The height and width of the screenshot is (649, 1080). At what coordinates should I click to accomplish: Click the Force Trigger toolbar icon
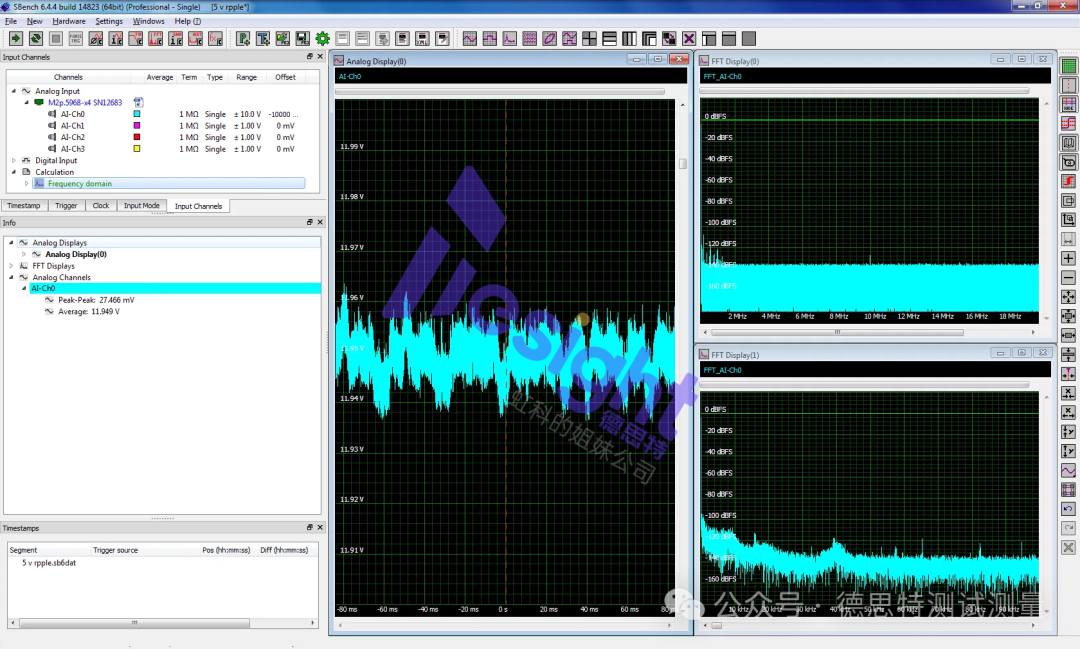[76, 39]
